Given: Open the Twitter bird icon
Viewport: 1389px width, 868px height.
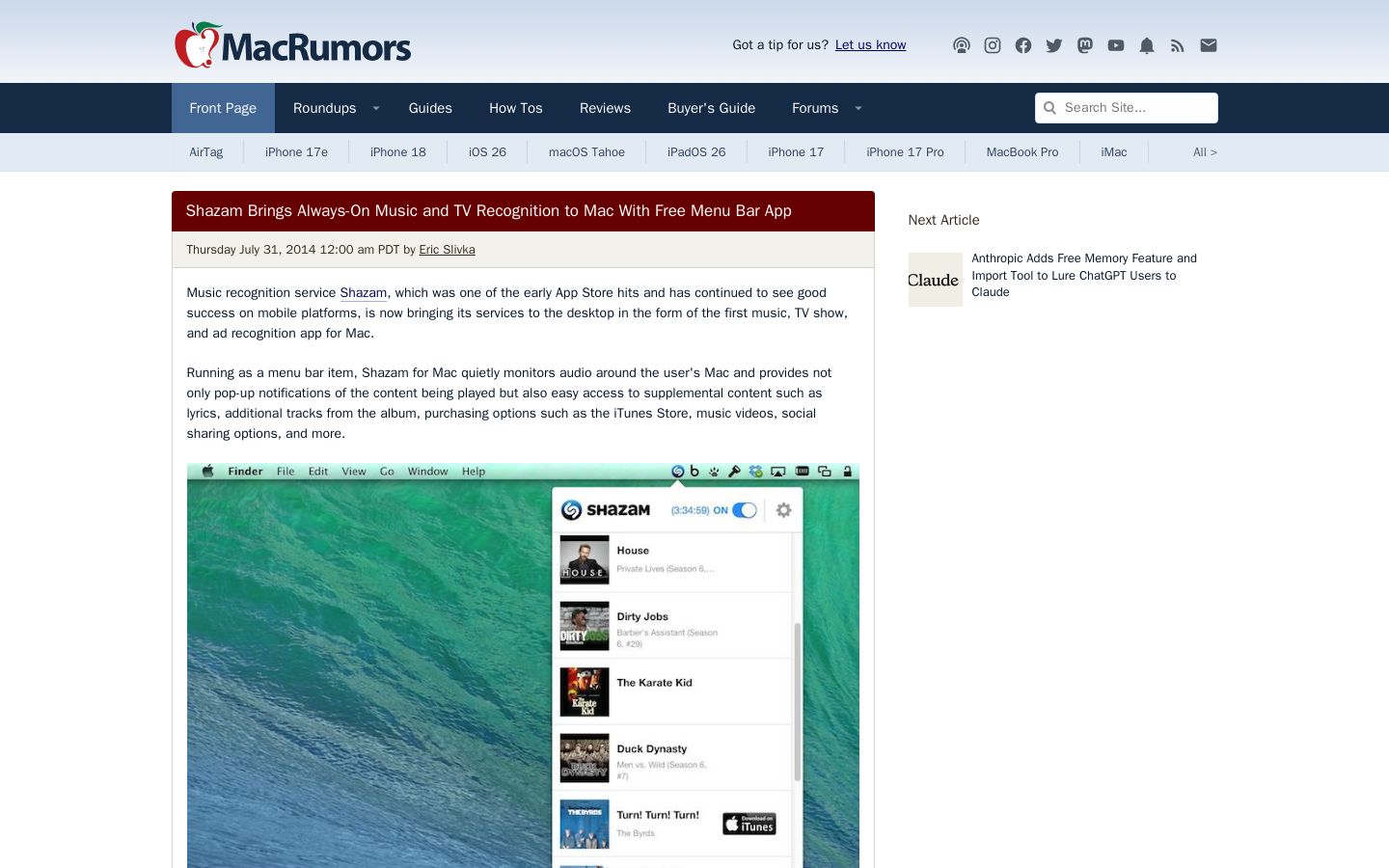Looking at the screenshot, I should coord(1054,45).
